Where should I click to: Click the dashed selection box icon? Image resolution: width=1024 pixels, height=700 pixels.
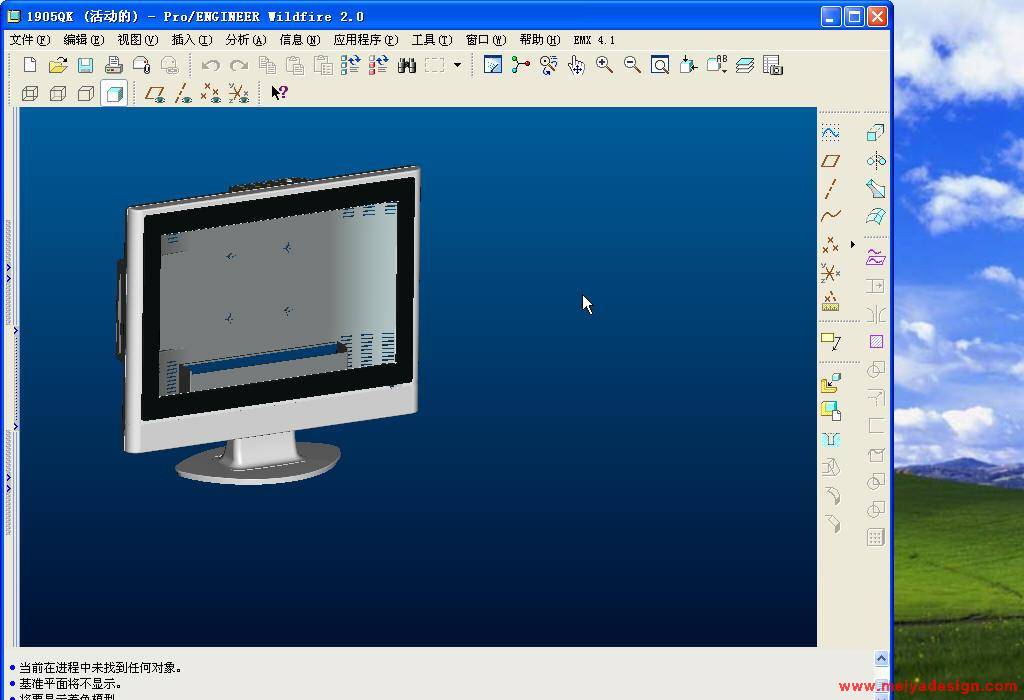tap(435, 65)
